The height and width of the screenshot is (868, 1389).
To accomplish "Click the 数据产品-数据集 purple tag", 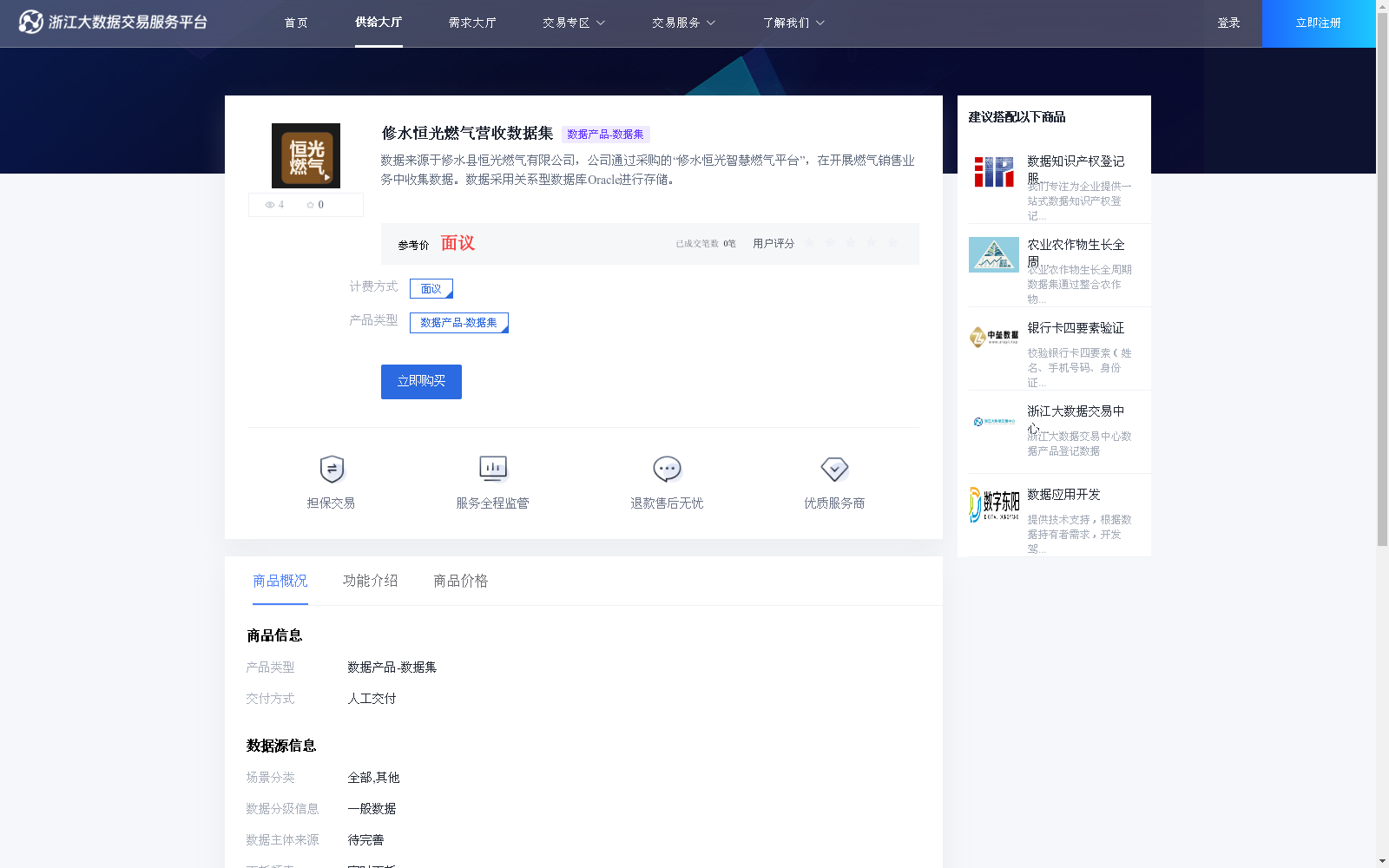I will 605,134.
